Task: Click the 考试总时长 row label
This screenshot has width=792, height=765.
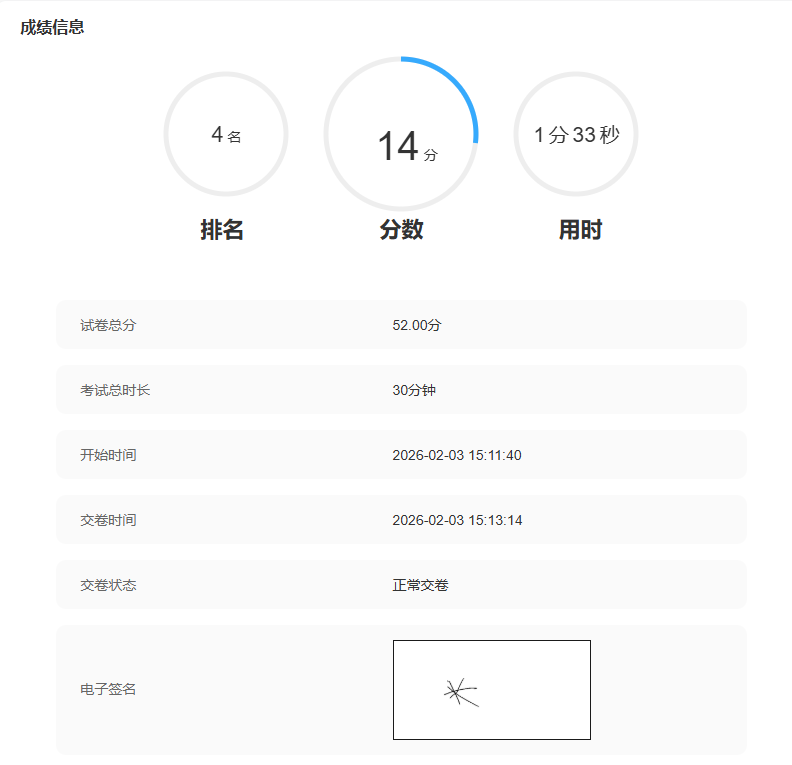Action: pyautogui.click(x=115, y=390)
